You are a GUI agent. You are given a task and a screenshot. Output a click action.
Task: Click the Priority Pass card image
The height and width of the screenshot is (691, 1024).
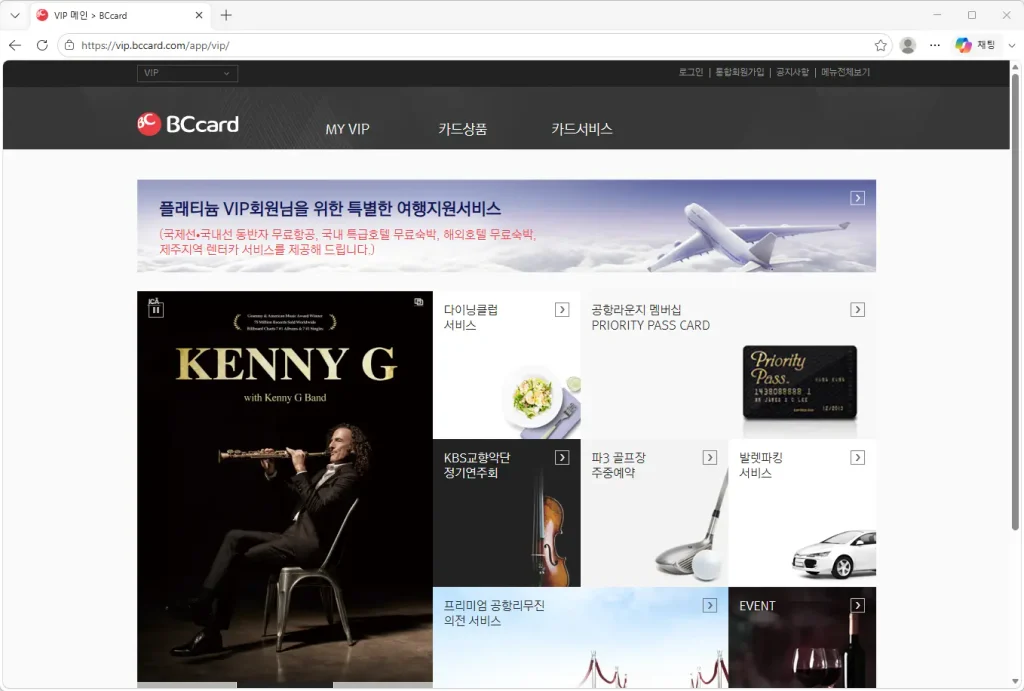[799, 382]
